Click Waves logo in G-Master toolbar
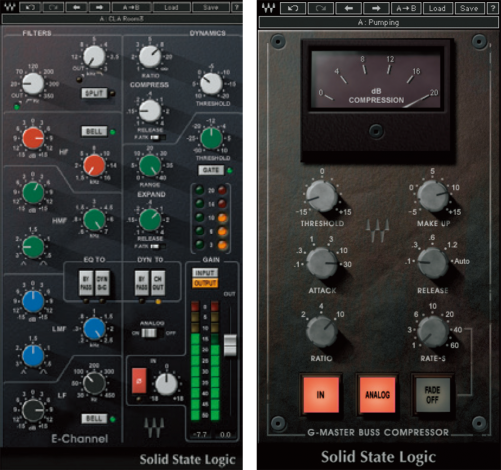501x470 pixels. (268, 8)
